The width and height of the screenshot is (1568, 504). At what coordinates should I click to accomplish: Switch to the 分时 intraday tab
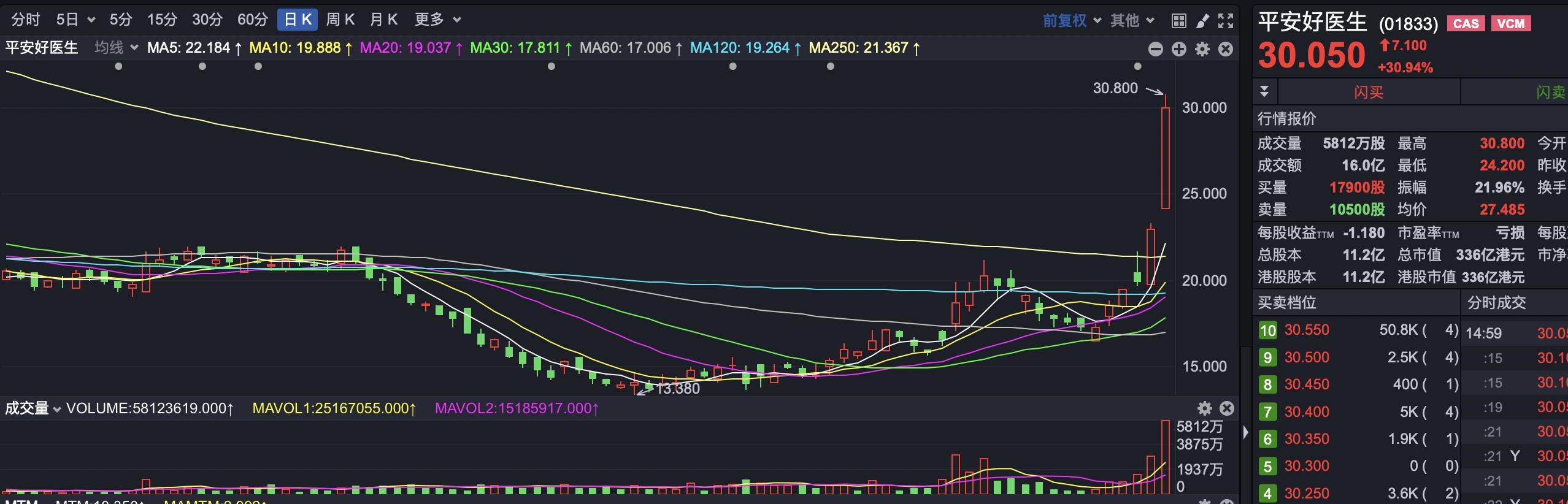point(25,20)
